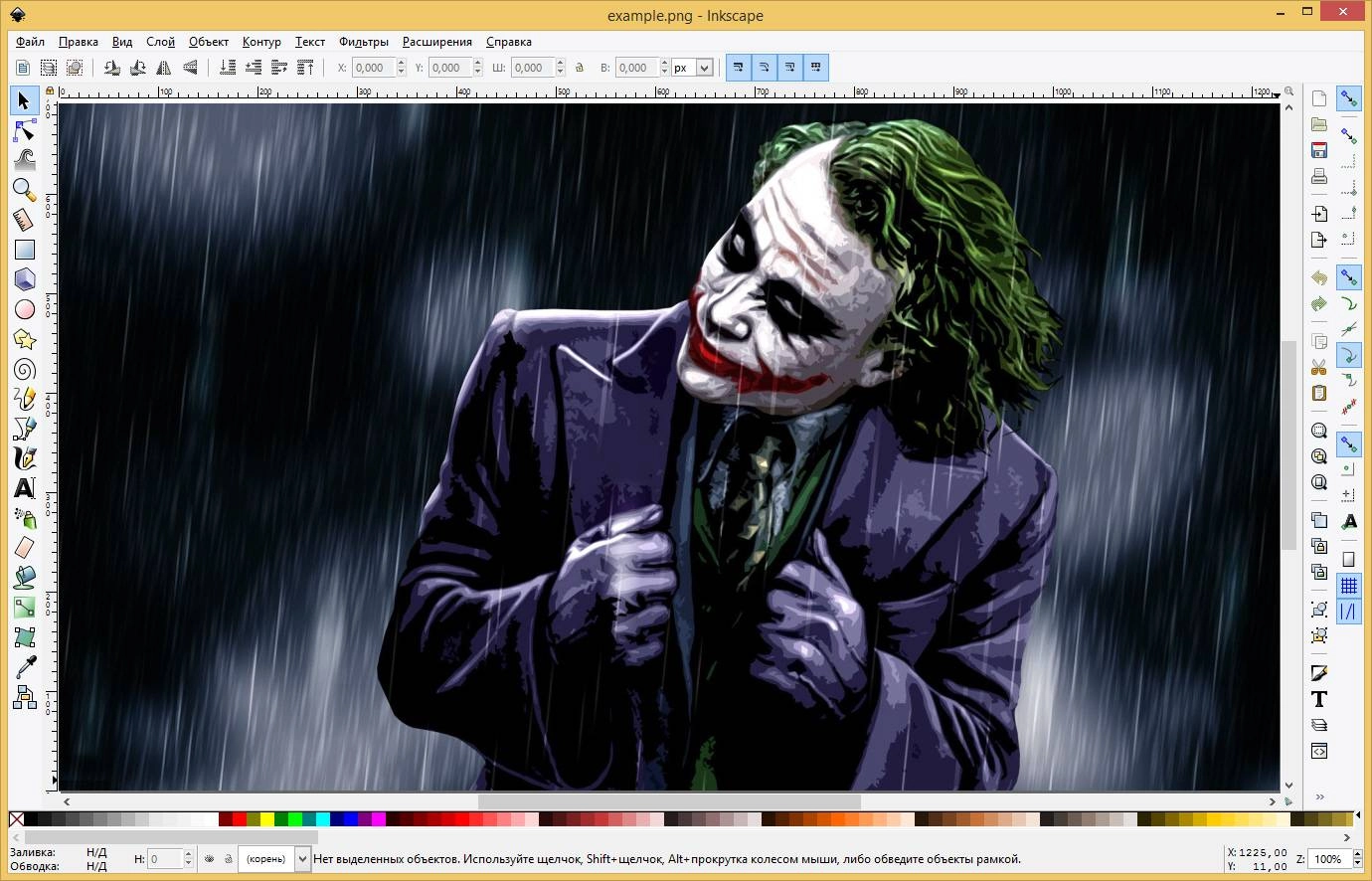Toggle scale stroke width affect button
This screenshot has height=881, width=1372.
coord(739,68)
